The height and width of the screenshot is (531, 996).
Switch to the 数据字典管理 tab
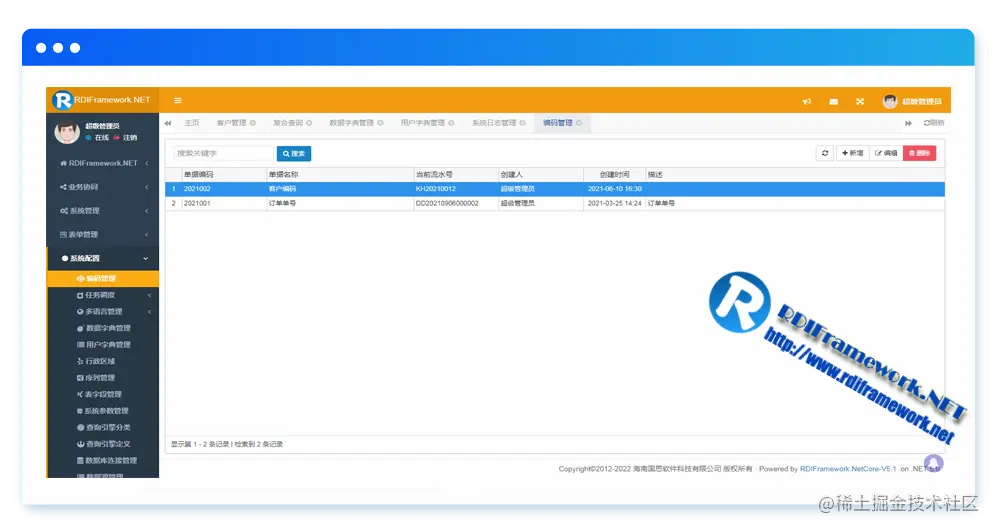(x=351, y=123)
